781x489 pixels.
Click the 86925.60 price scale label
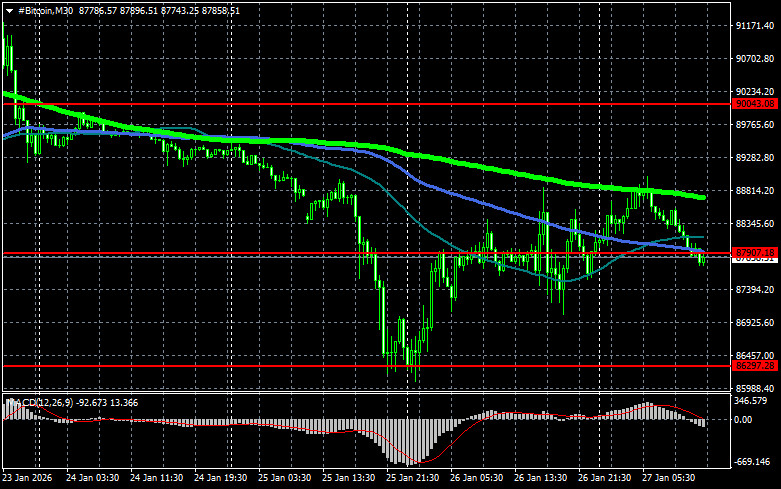[x=755, y=323]
